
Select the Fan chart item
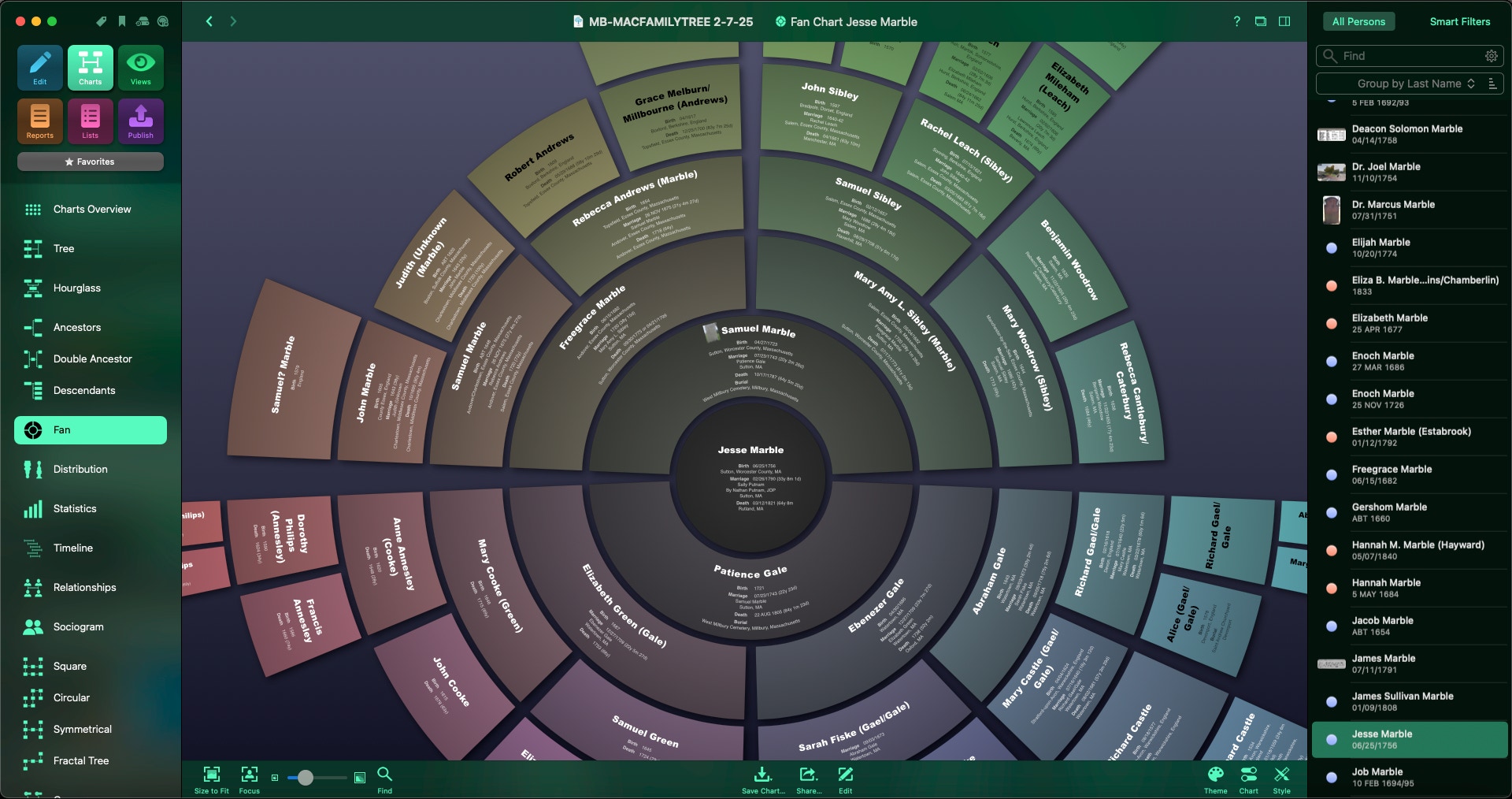(x=91, y=430)
